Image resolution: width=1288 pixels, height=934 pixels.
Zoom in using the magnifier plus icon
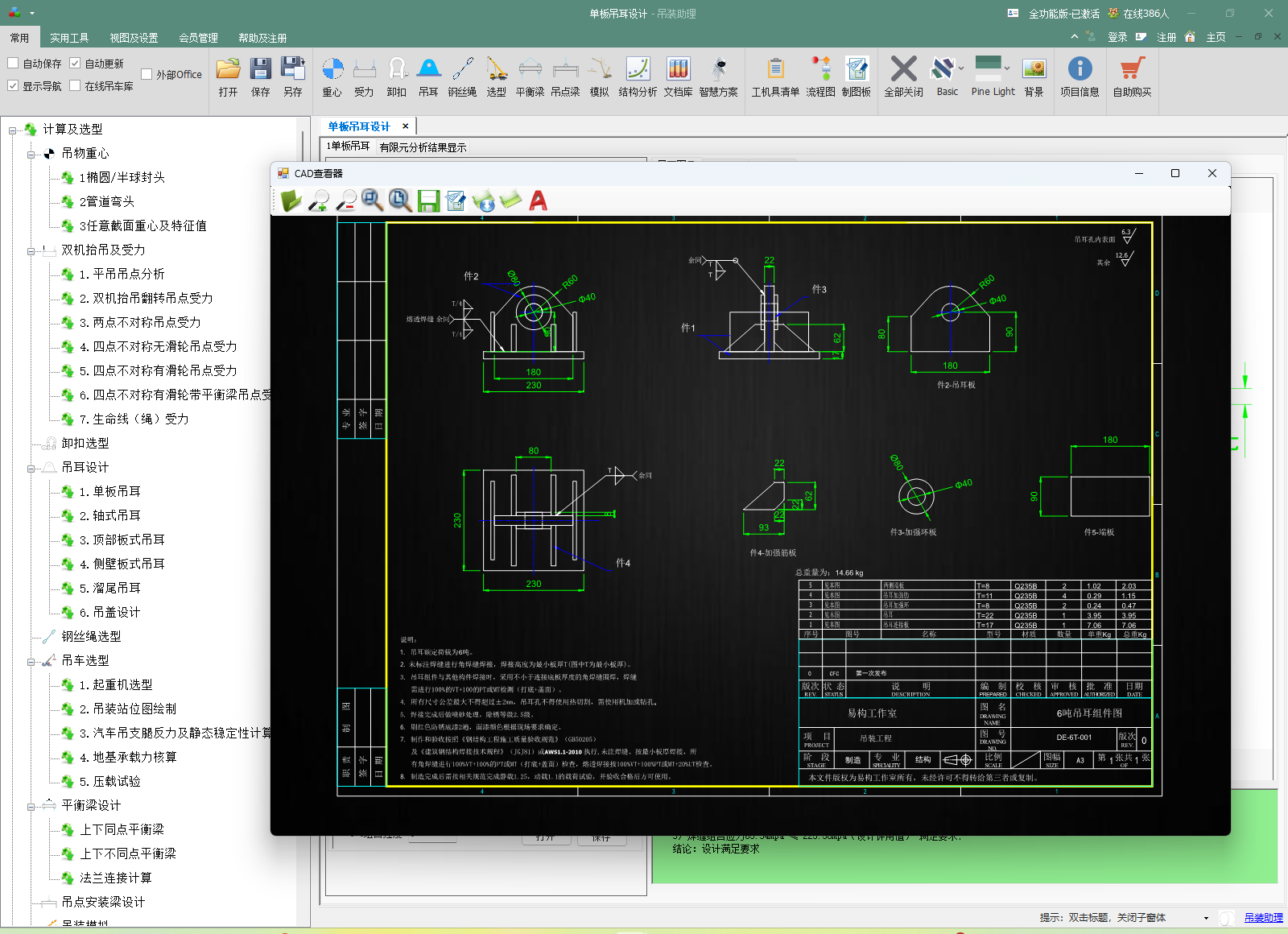tap(319, 200)
